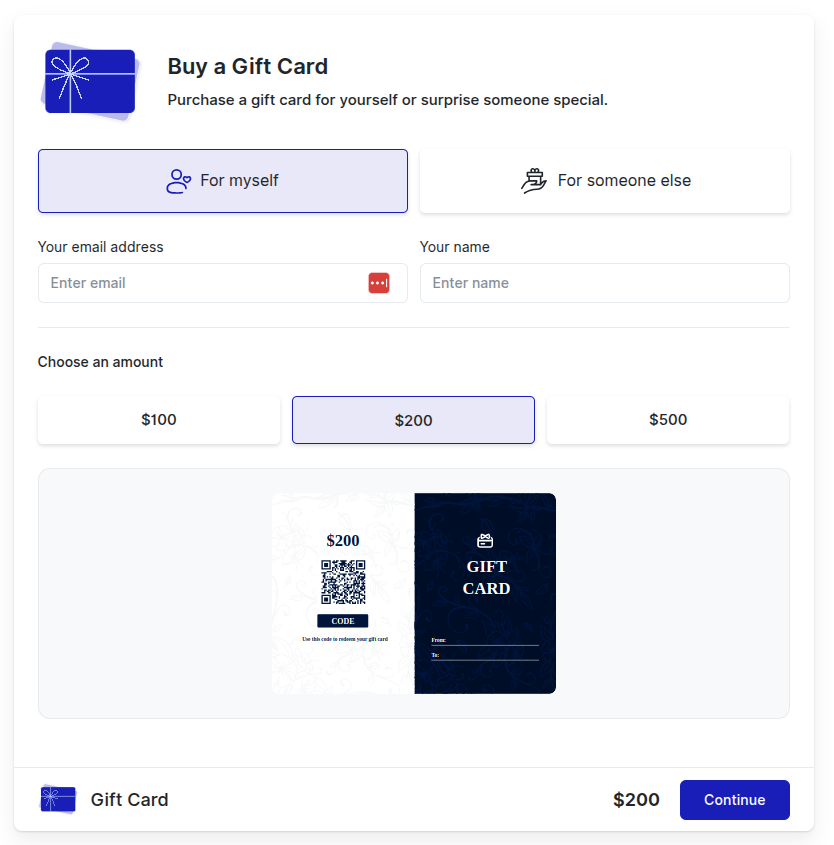Click the QR code on the card preview
Image resolution: width=834 pixels, height=845 pixels.
pyautogui.click(x=343, y=582)
